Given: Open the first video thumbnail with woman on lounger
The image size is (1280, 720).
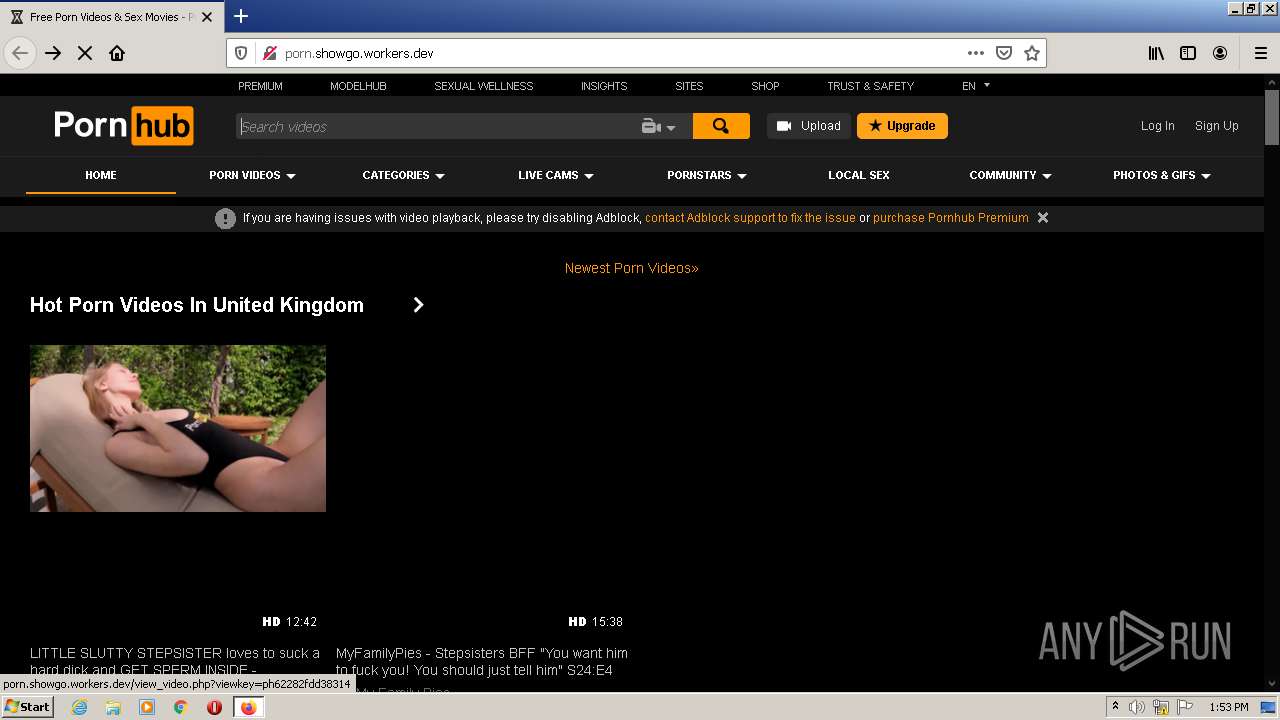Looking at the screenshot, I should click(x=178, y=429).
